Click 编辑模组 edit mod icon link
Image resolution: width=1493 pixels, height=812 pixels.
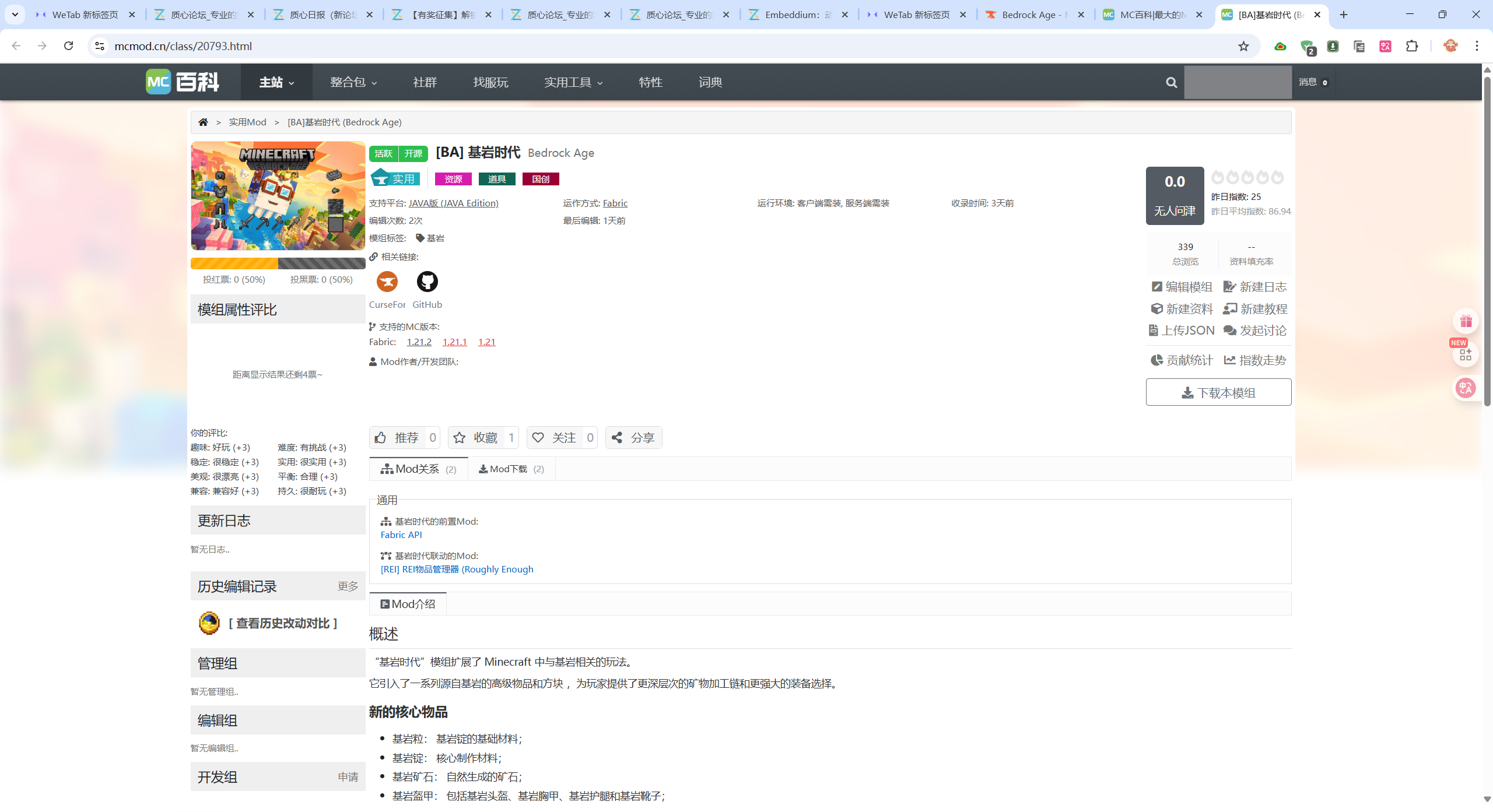pyautogui.click(x=1182, y=287)
